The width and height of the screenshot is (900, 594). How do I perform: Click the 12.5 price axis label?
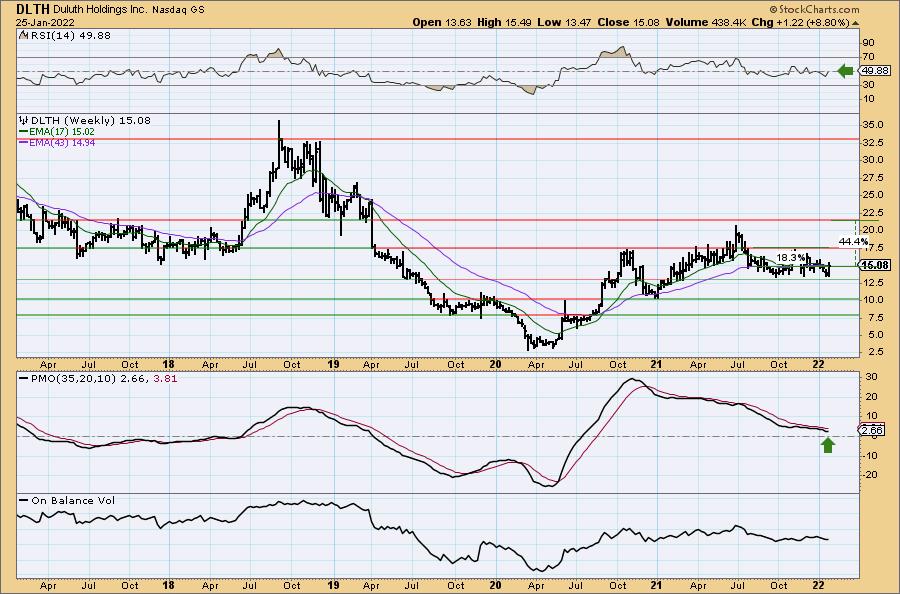[x=872, y=282]
